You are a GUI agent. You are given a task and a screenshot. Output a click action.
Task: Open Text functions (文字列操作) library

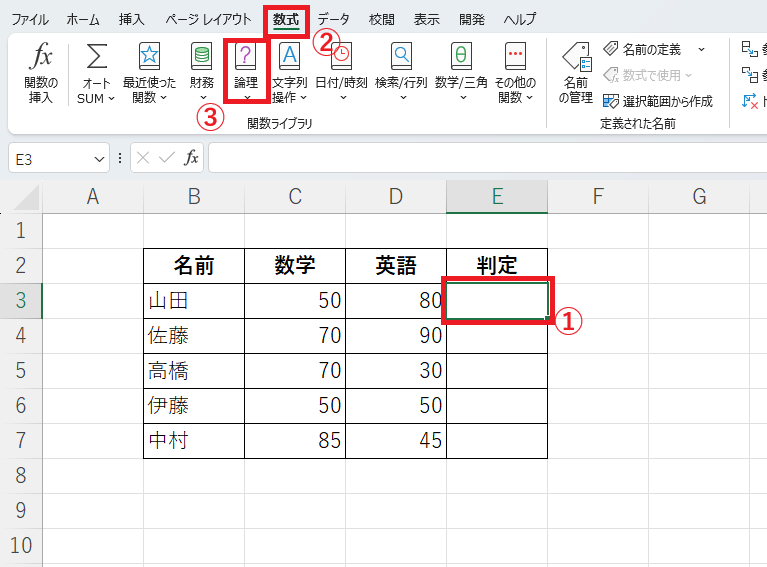290,72
